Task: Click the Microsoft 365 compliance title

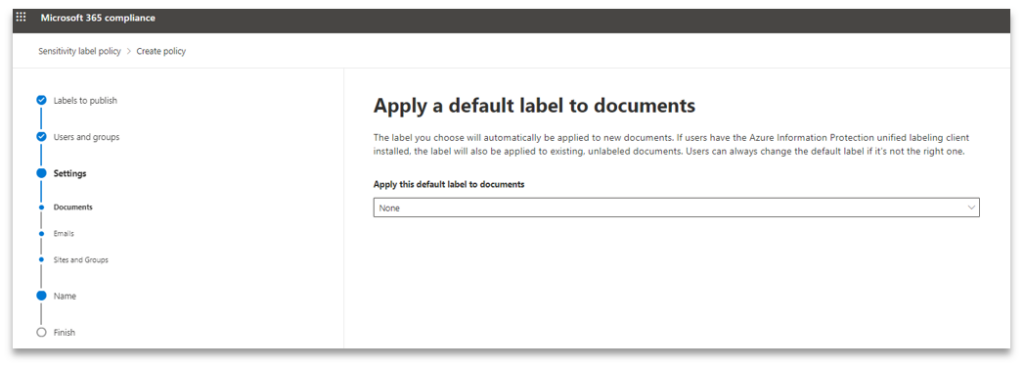Action: pyautogui.click(x=98, y=18)
